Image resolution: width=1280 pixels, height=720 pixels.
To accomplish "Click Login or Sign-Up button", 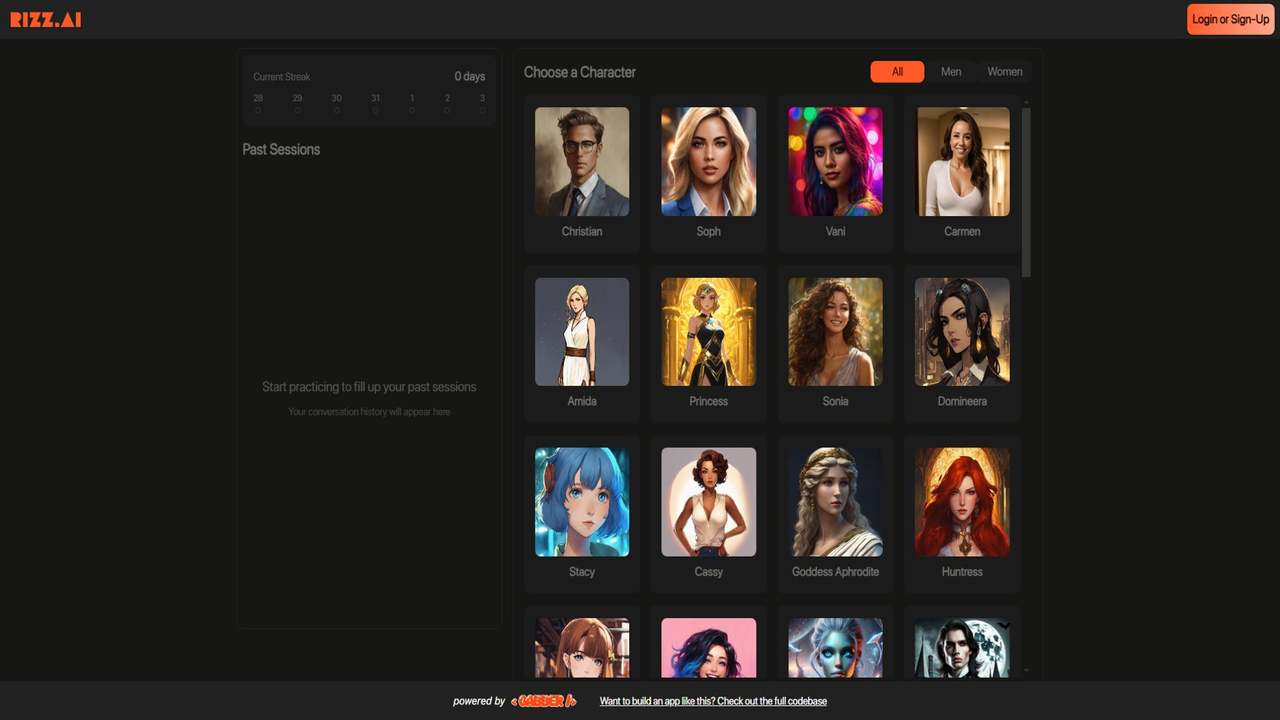I will point(1230,19).
